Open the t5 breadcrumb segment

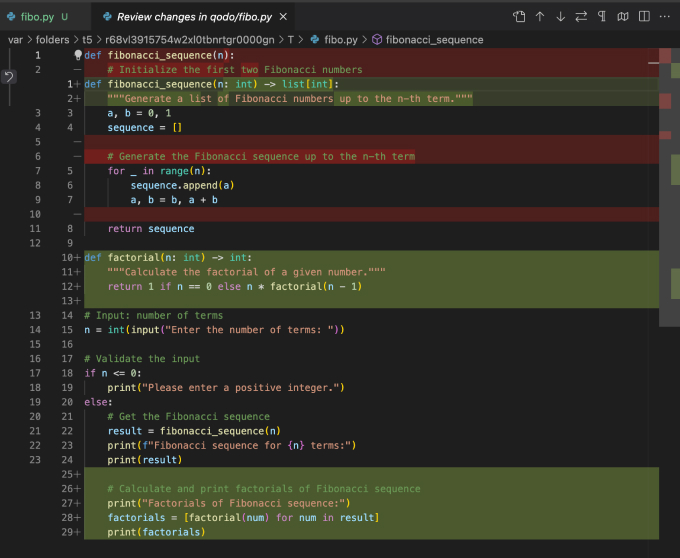coord(87,40)
